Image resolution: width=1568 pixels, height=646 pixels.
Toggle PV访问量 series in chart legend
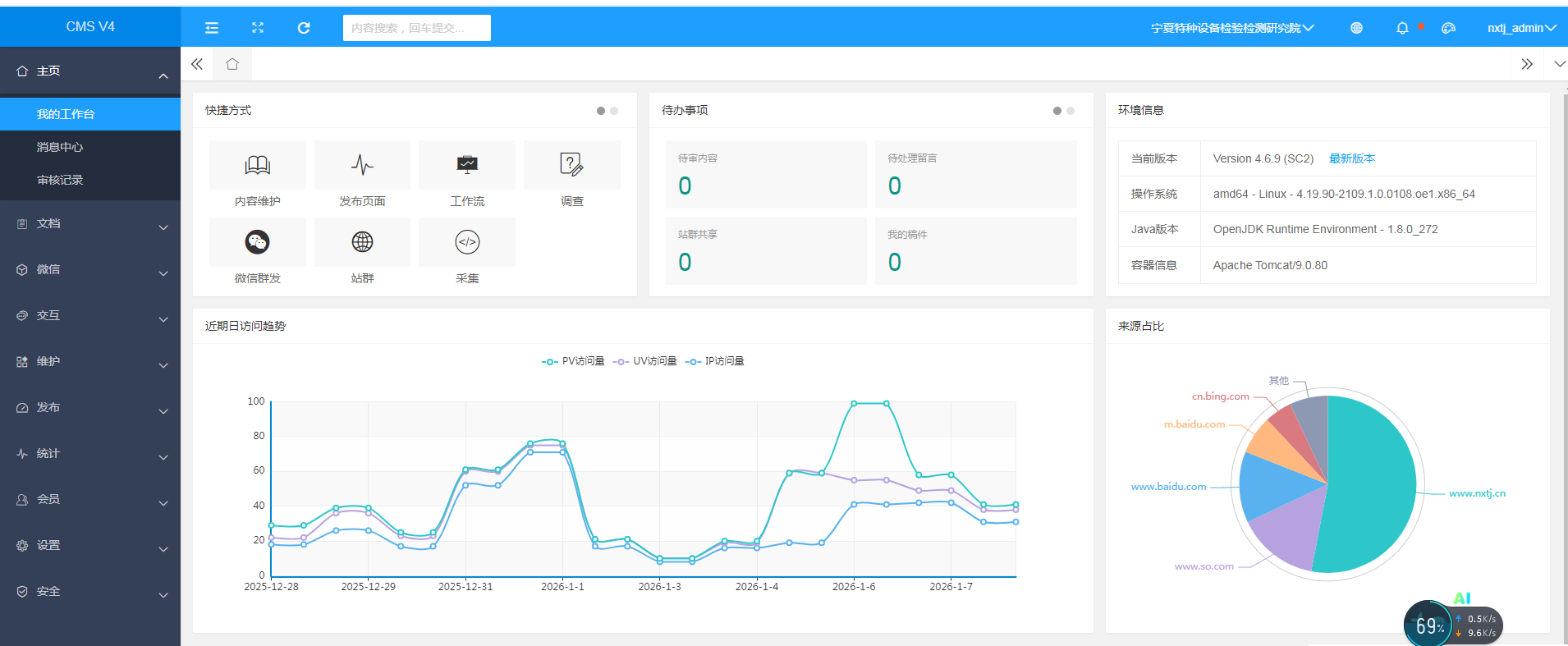coord(573,361)
